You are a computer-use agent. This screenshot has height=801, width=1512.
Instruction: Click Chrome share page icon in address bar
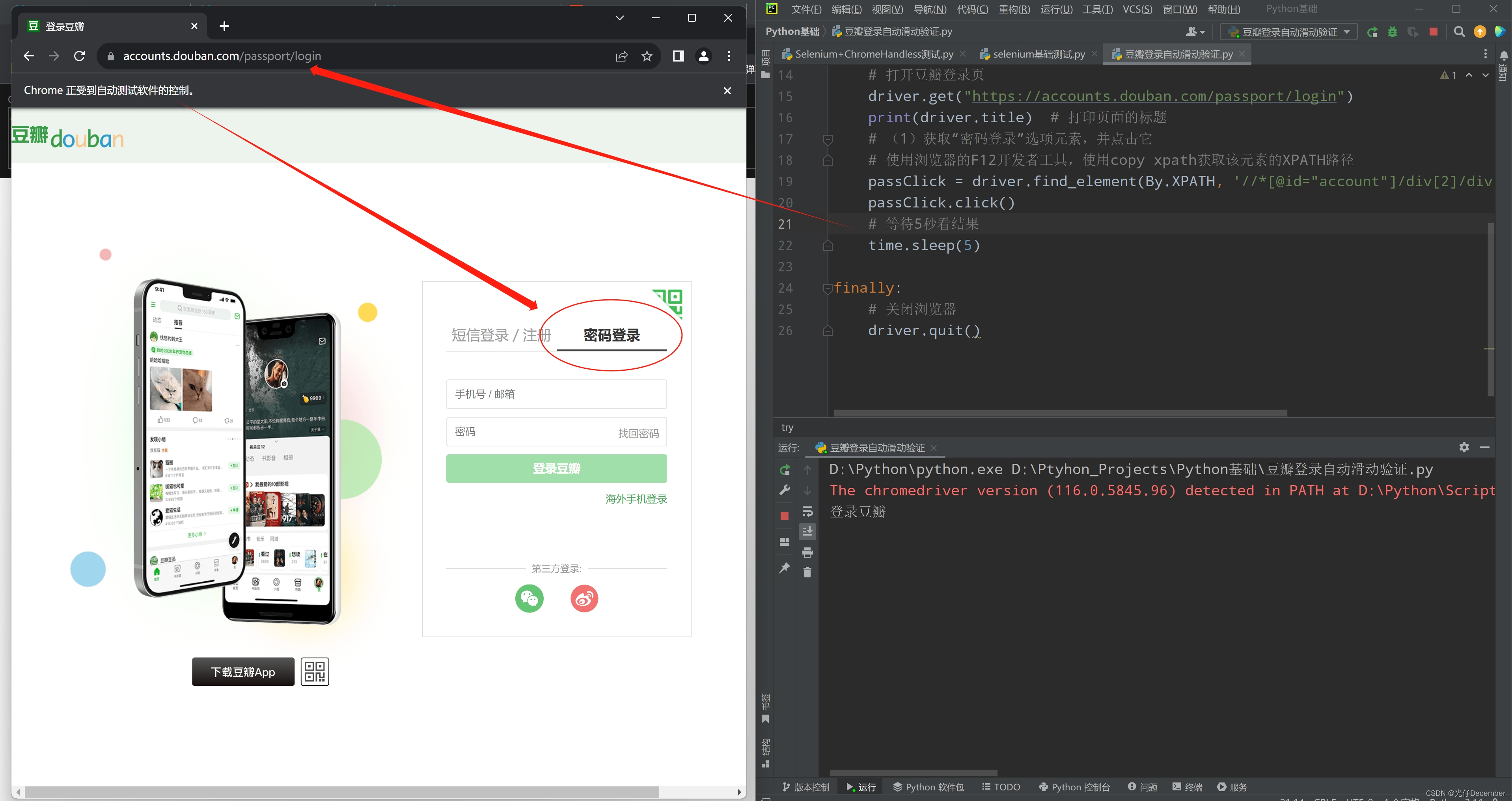click(622, 56)
